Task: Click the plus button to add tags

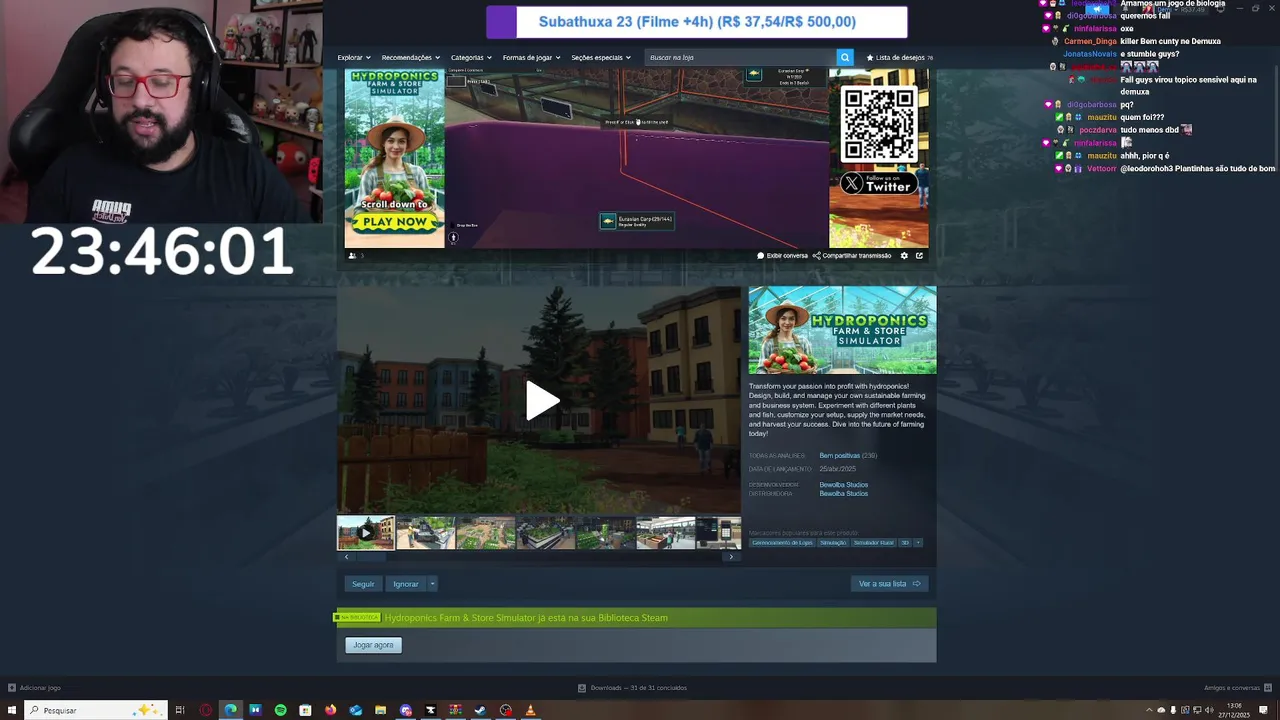Action: [918, 542]
